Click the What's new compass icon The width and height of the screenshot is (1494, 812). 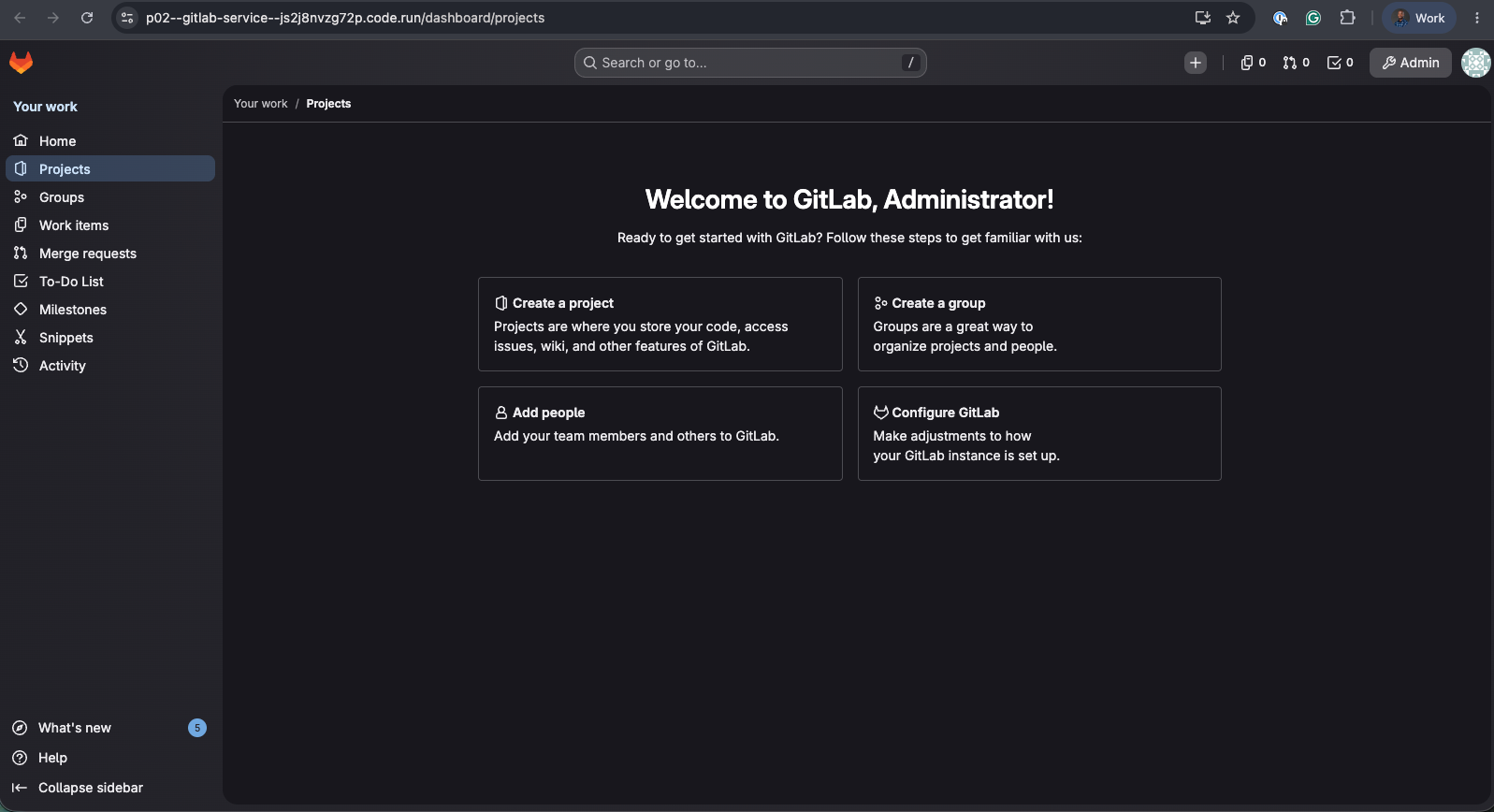(x=20, y=728)
